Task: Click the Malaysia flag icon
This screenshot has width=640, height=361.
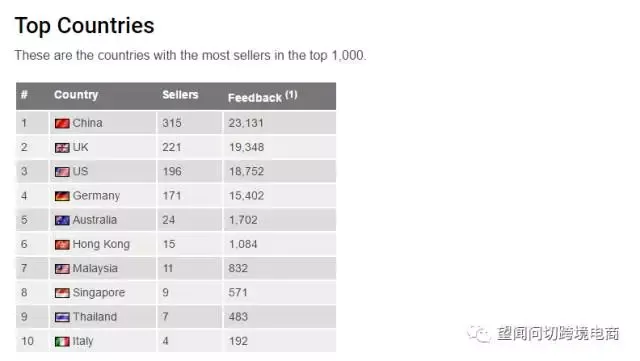Action: tap(62, 269)
